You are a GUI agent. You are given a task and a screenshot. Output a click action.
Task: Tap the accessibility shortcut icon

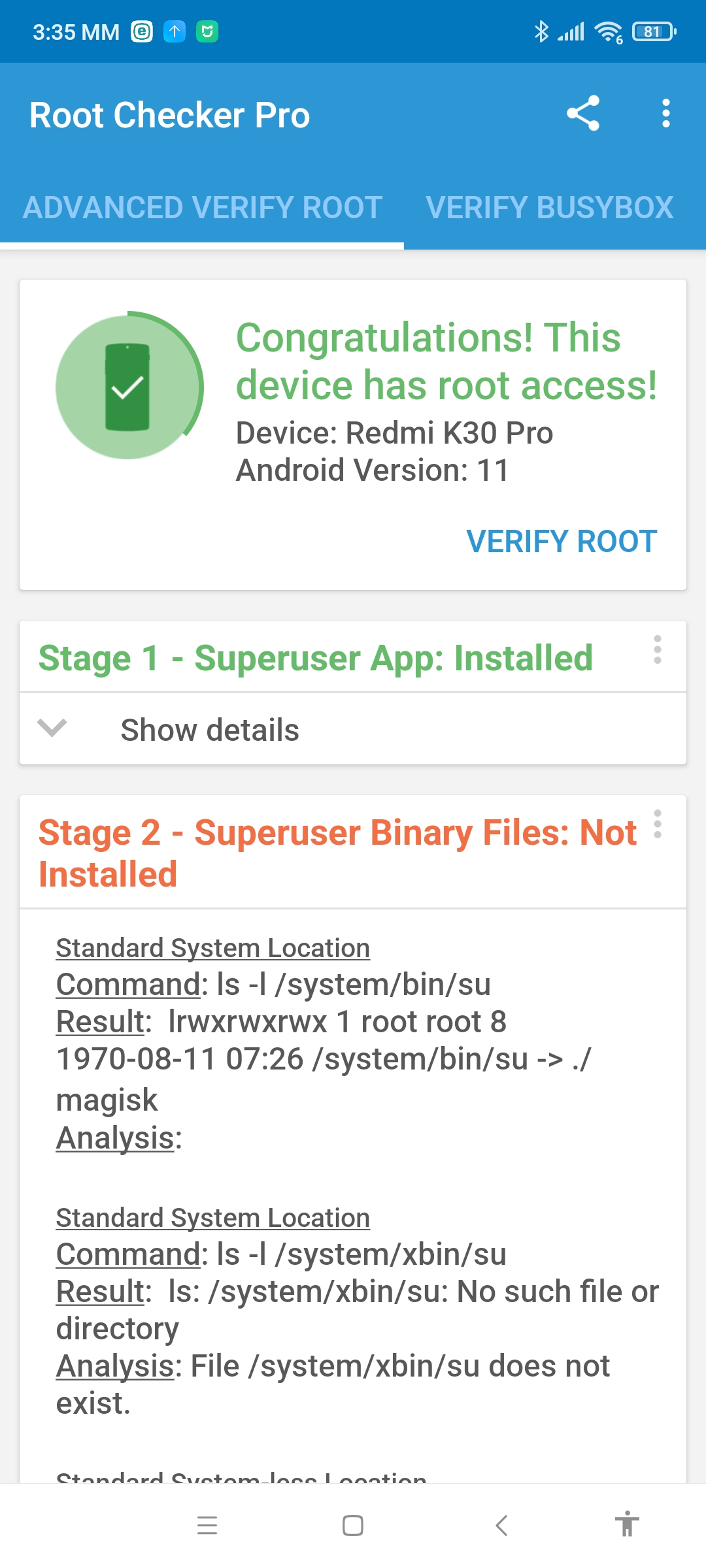[x=626, y=1526]
